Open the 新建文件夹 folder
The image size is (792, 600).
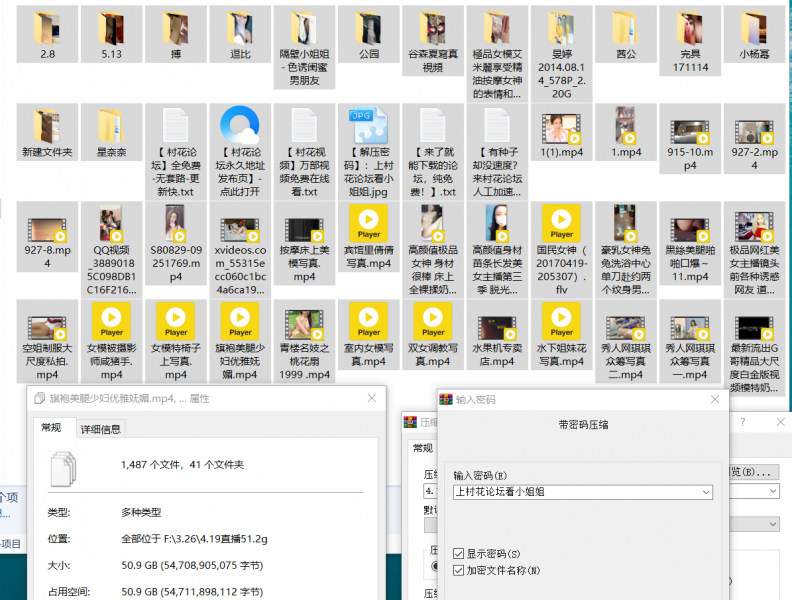47,127
